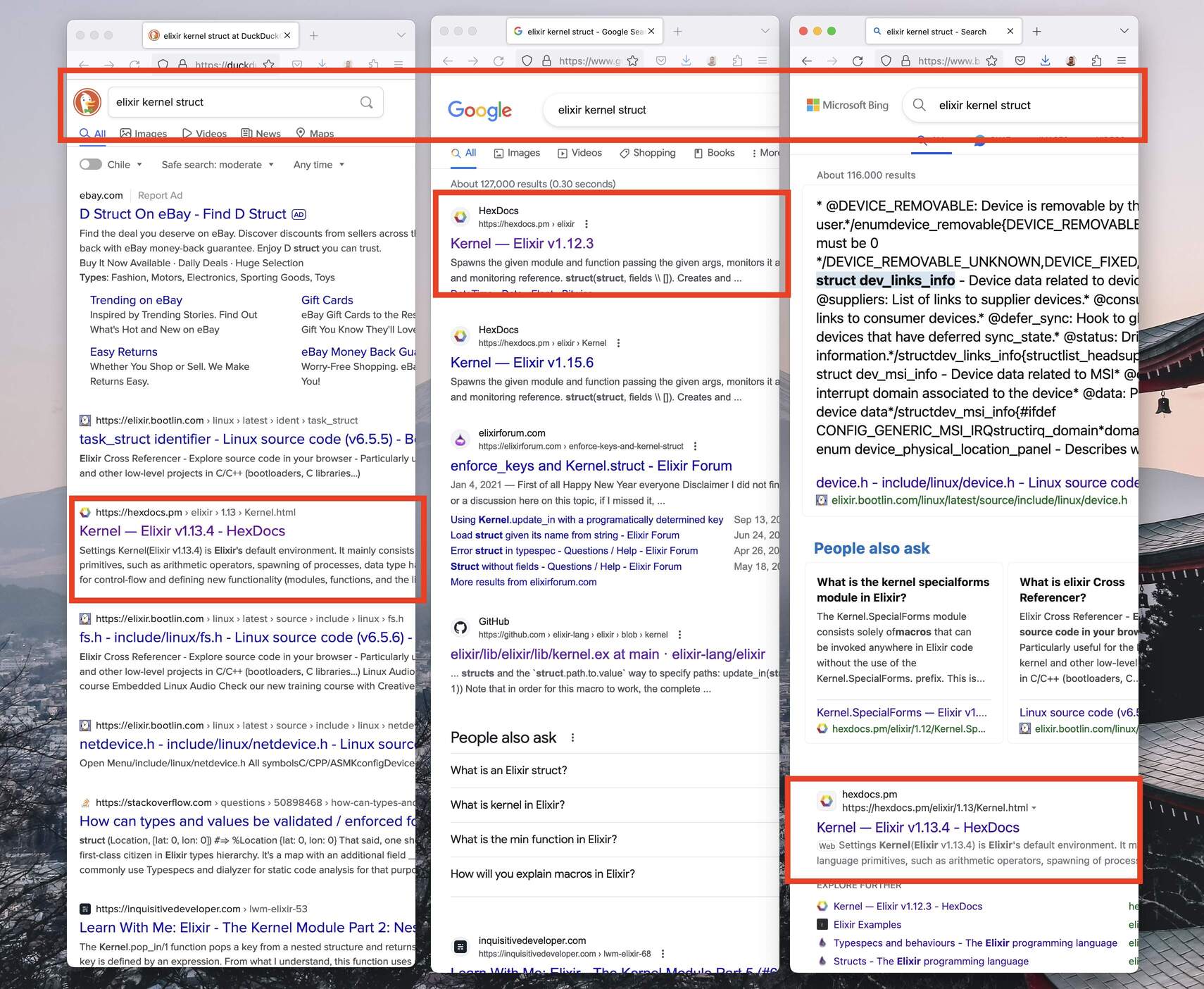Open 'Kernel.SpecialForms — Elixir v1...' card link
The image size is (1204, 989).
tap(901, 713)
